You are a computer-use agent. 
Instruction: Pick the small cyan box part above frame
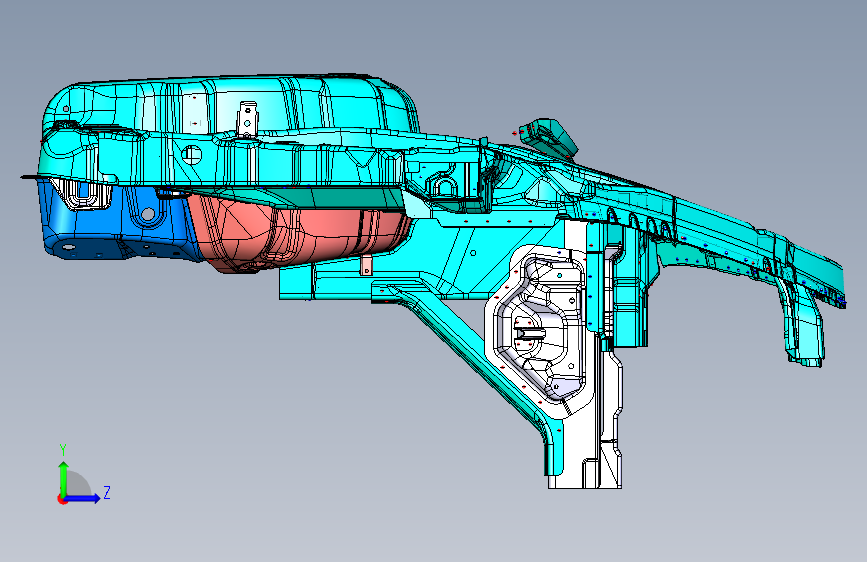point(549,136)
